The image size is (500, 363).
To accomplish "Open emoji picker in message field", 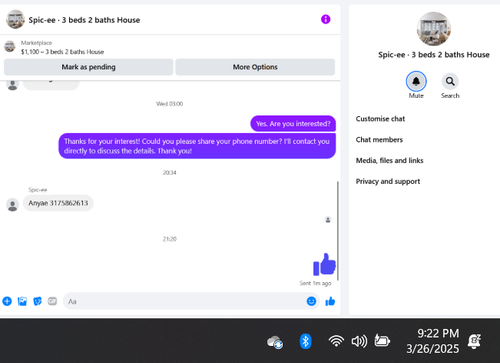I will click(311, 301).
